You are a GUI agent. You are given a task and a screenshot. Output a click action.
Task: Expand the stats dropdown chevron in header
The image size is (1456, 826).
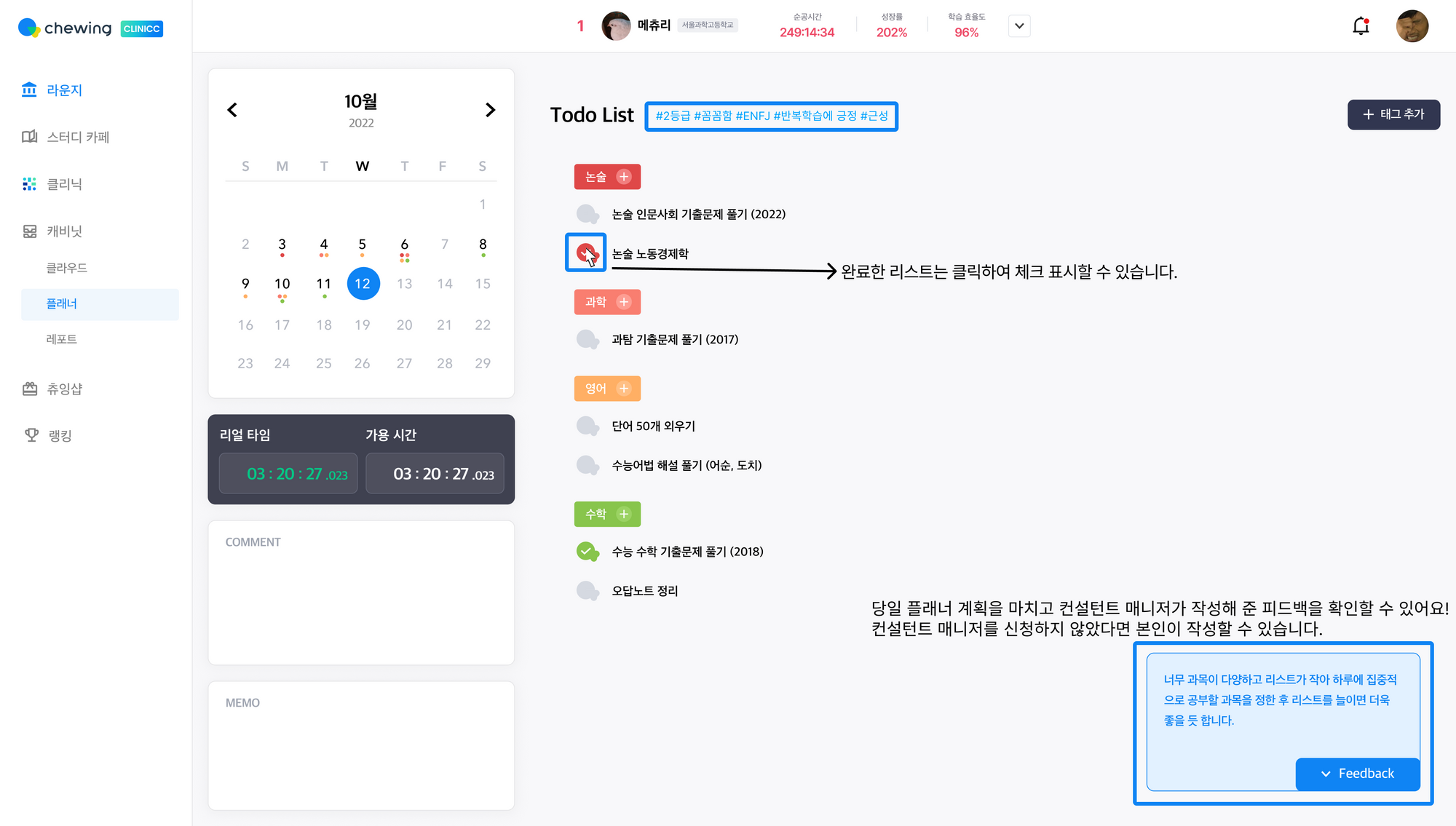pyautogui.click(x=1019, y=26)
